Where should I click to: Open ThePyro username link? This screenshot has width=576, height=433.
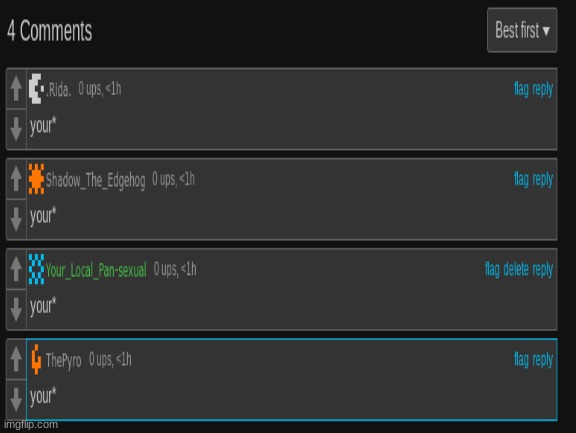[x=64, y=360]
